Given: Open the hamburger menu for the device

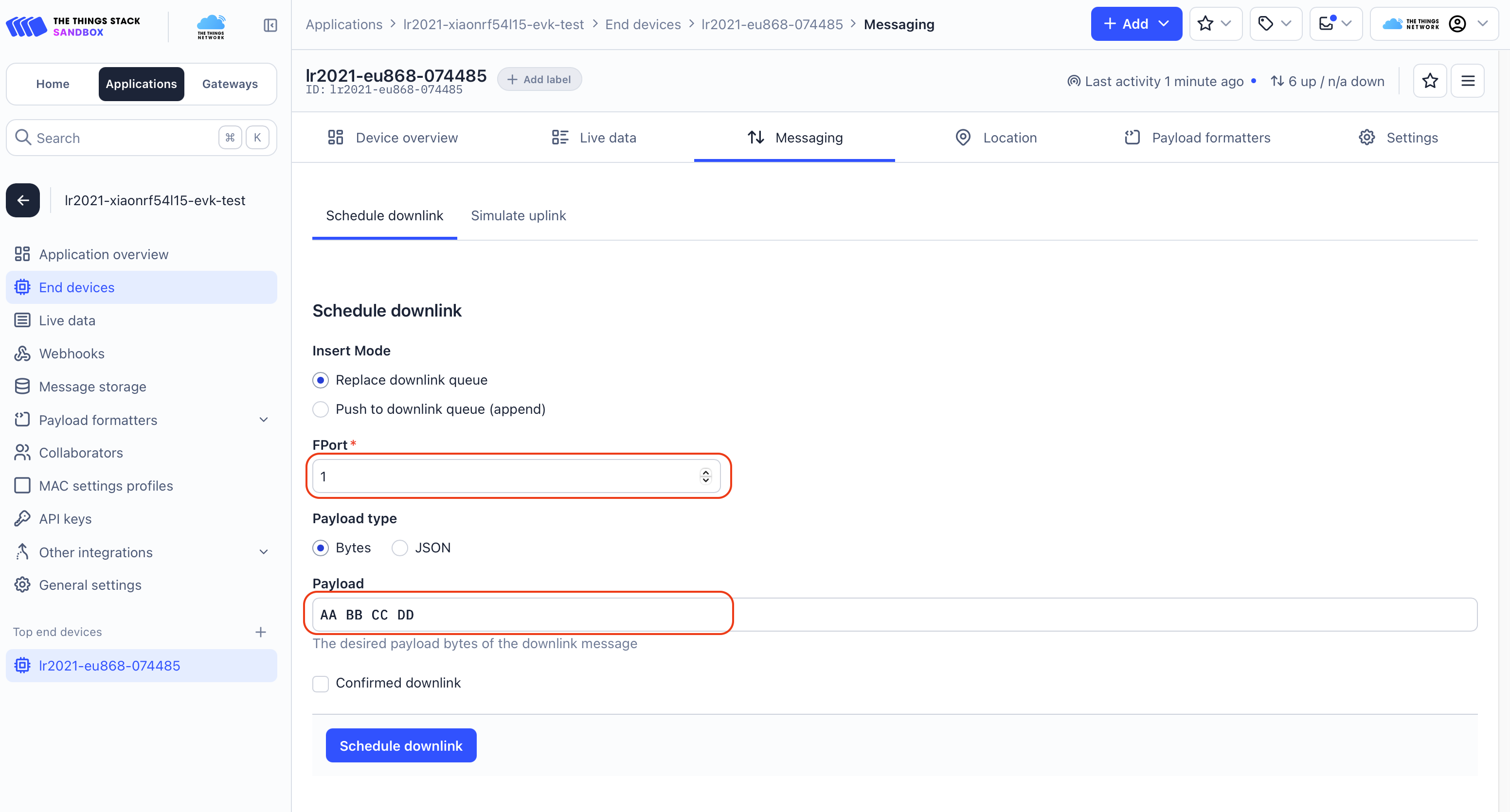Looking at the screenshot, I should pos(1467,81).
